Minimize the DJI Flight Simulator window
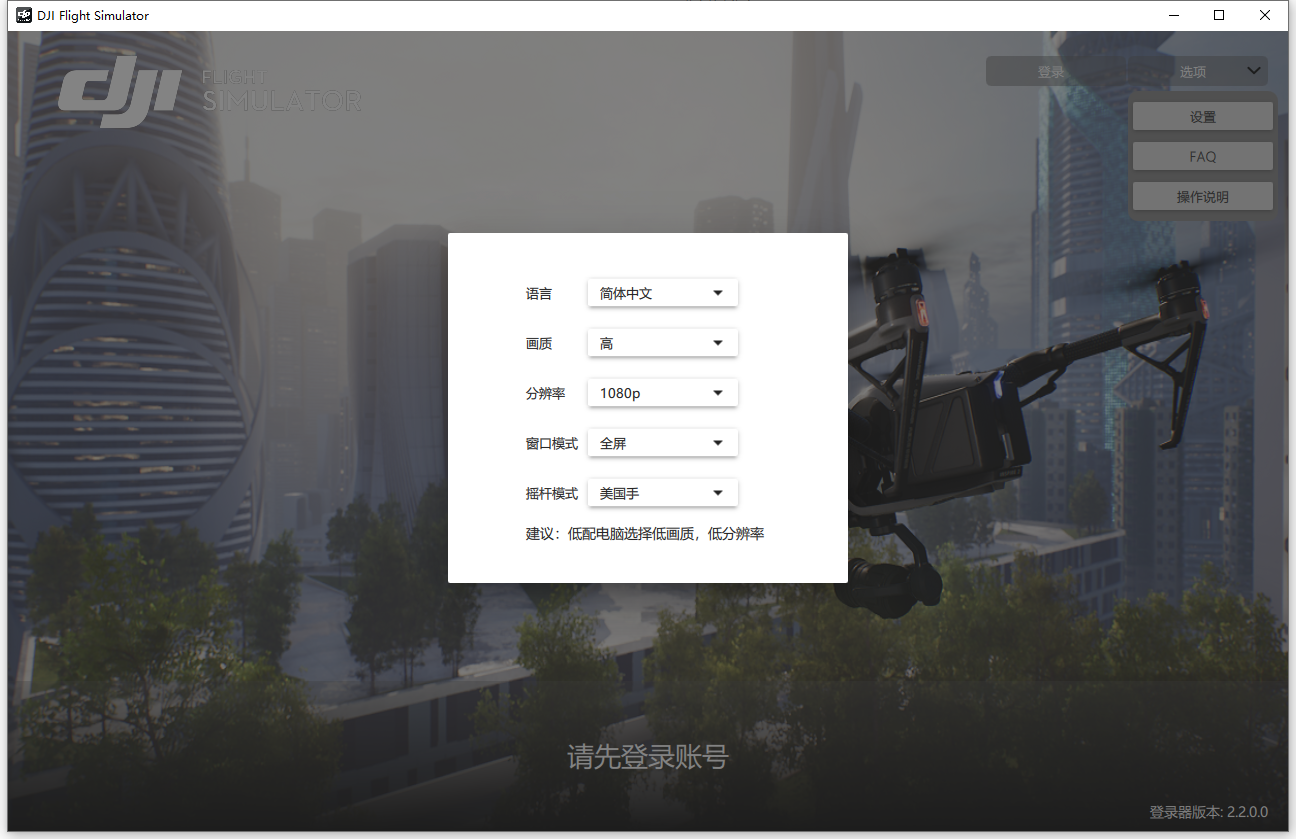 1173,15
